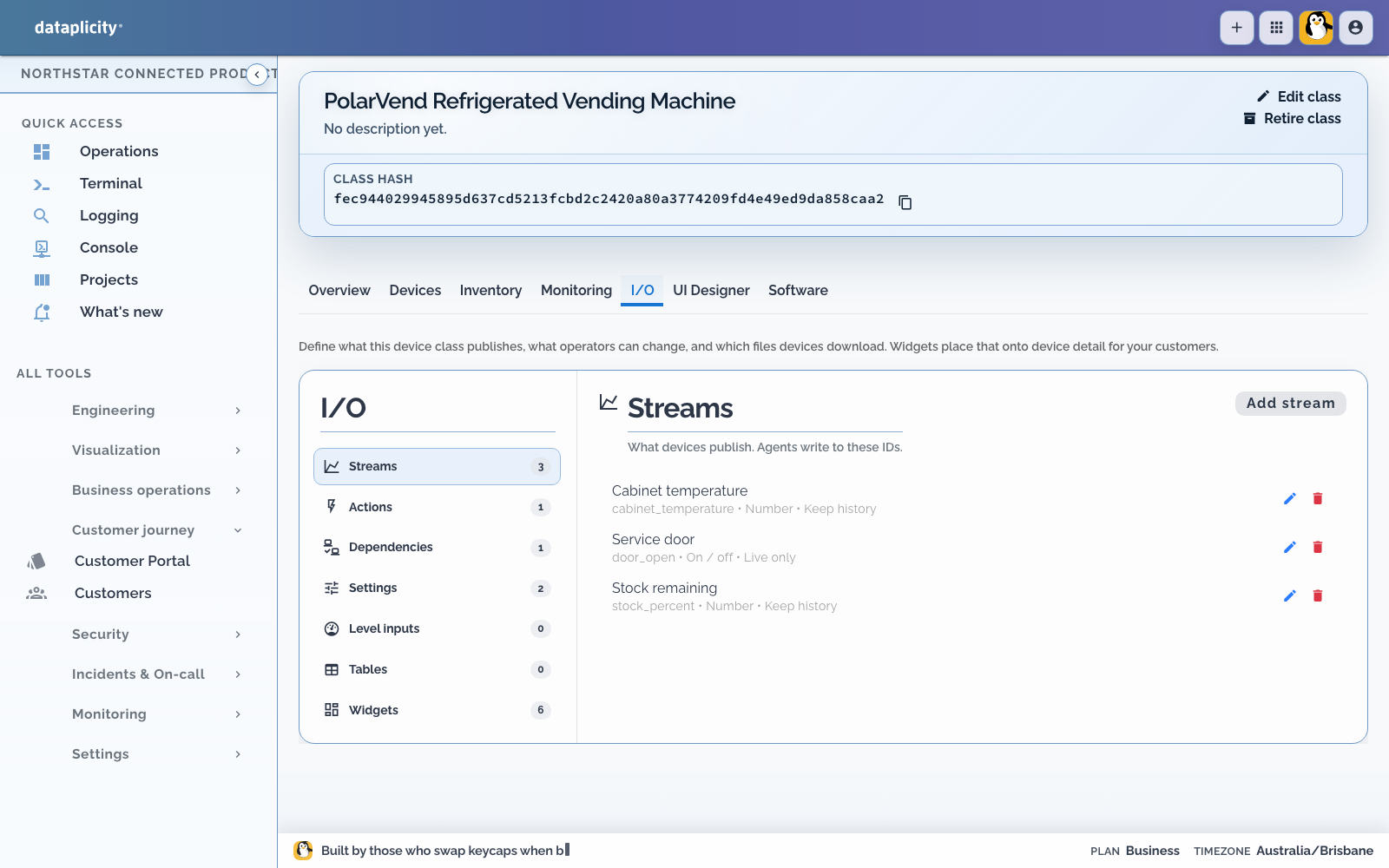
Task: Switch to the Inventory tab
Action: tap(490, 291)
